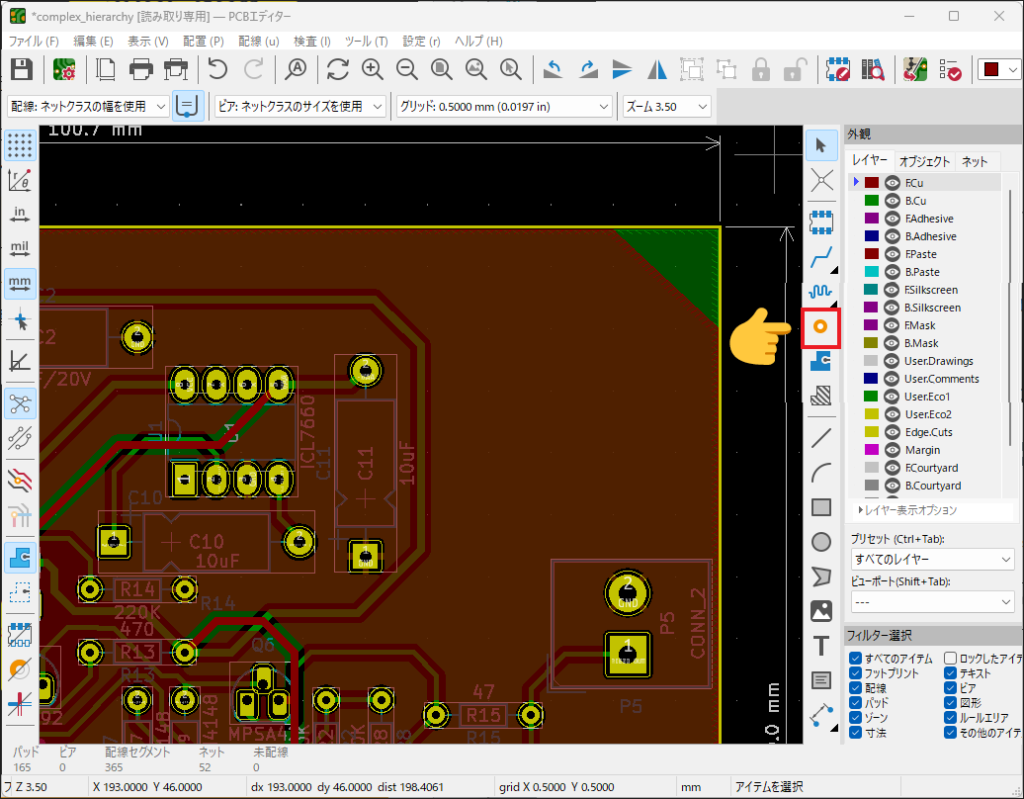The height and width of the screenshot is (799, 1024).
Task: Open the via size ビア dropdown
Action: point(300,106)
